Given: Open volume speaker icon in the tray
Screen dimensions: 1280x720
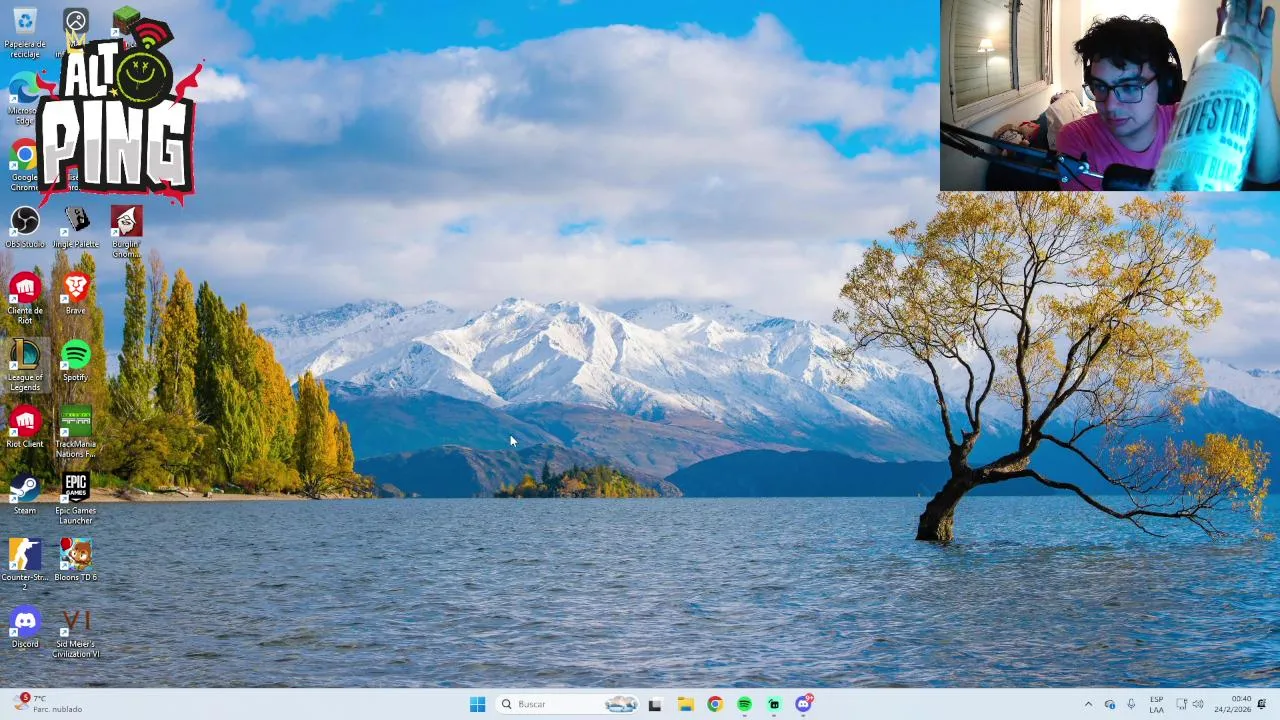Looking at the screenshot, I should pyautogui.click(x=1198, y=704).
